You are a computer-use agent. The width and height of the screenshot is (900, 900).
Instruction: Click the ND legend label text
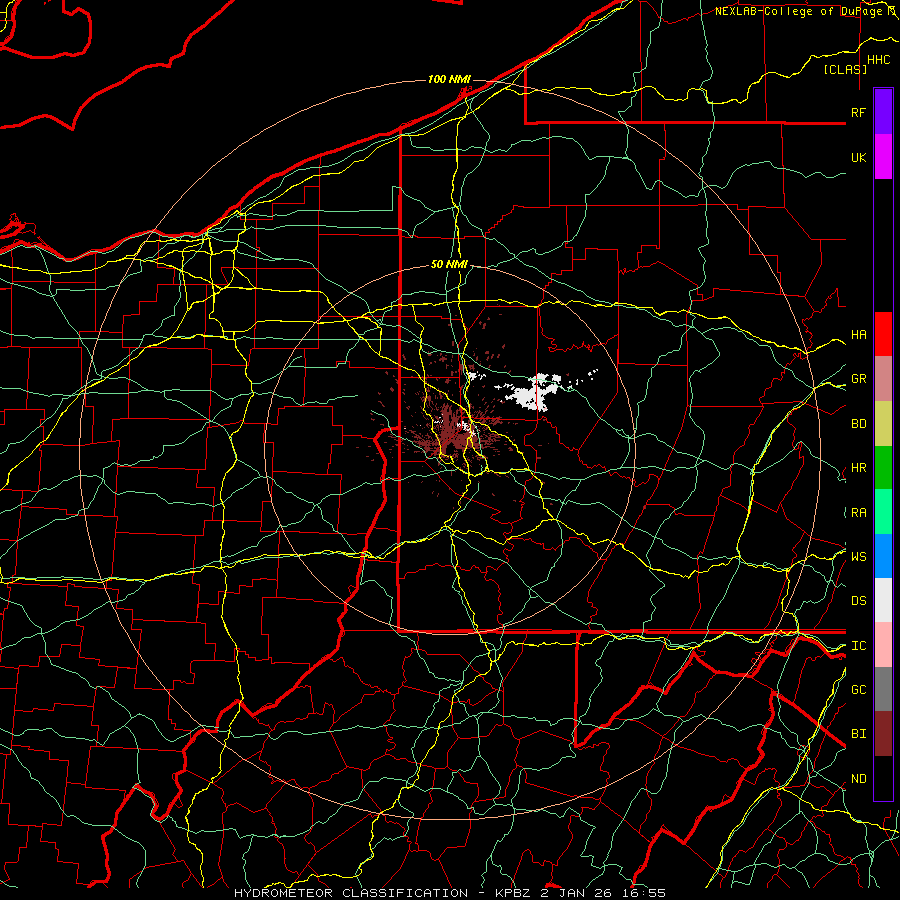click(859, 779)
